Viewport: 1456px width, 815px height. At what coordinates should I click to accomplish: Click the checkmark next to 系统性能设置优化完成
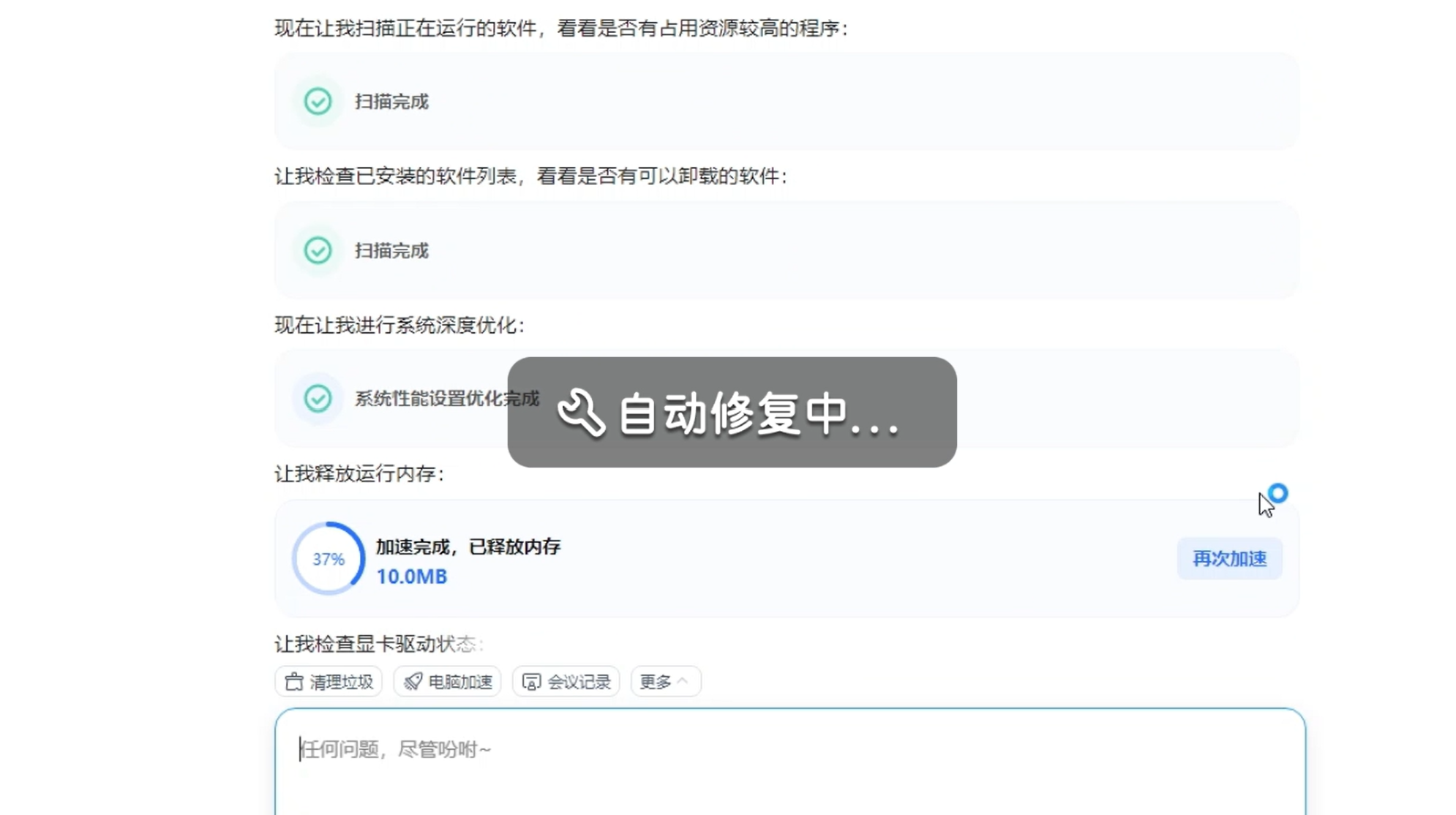click(x=318, y=398)
